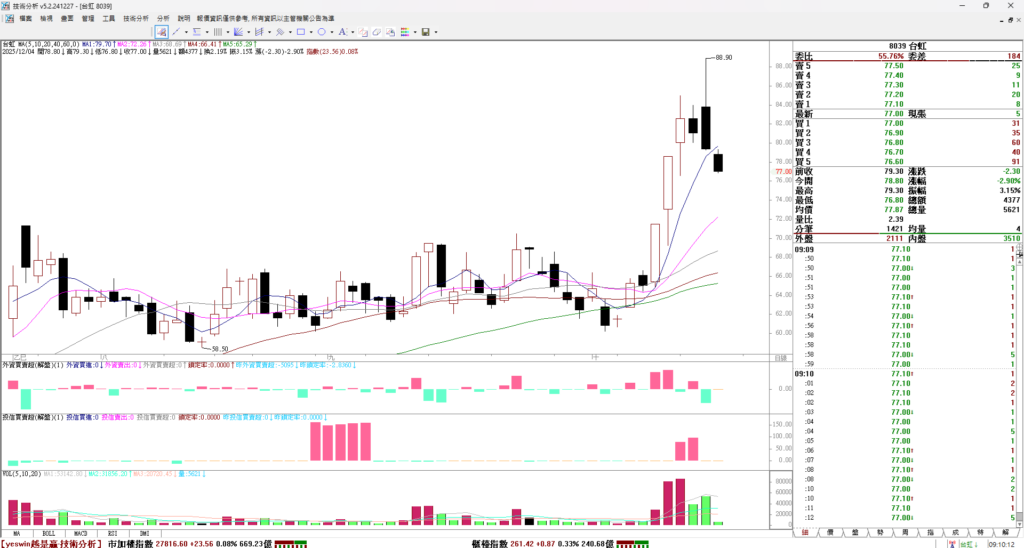Select the vertical parallel lines drawing tool

[x=218, y=32]
